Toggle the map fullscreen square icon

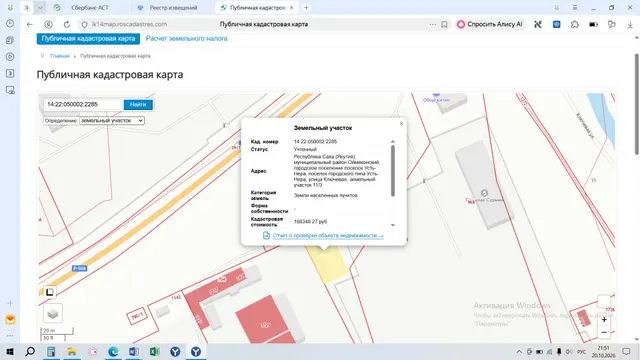point(49,292)
